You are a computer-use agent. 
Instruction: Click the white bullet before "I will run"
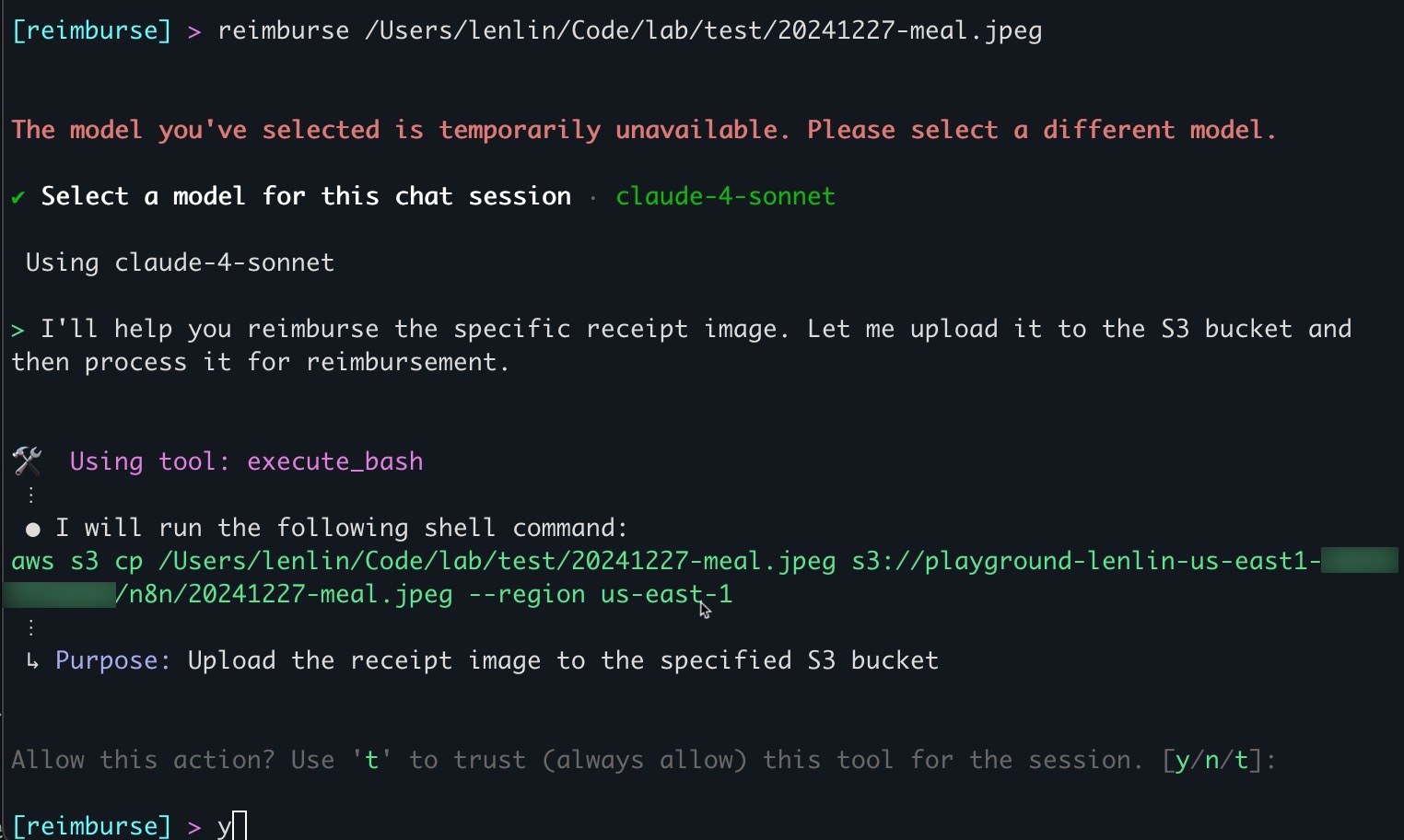[33, 529]
